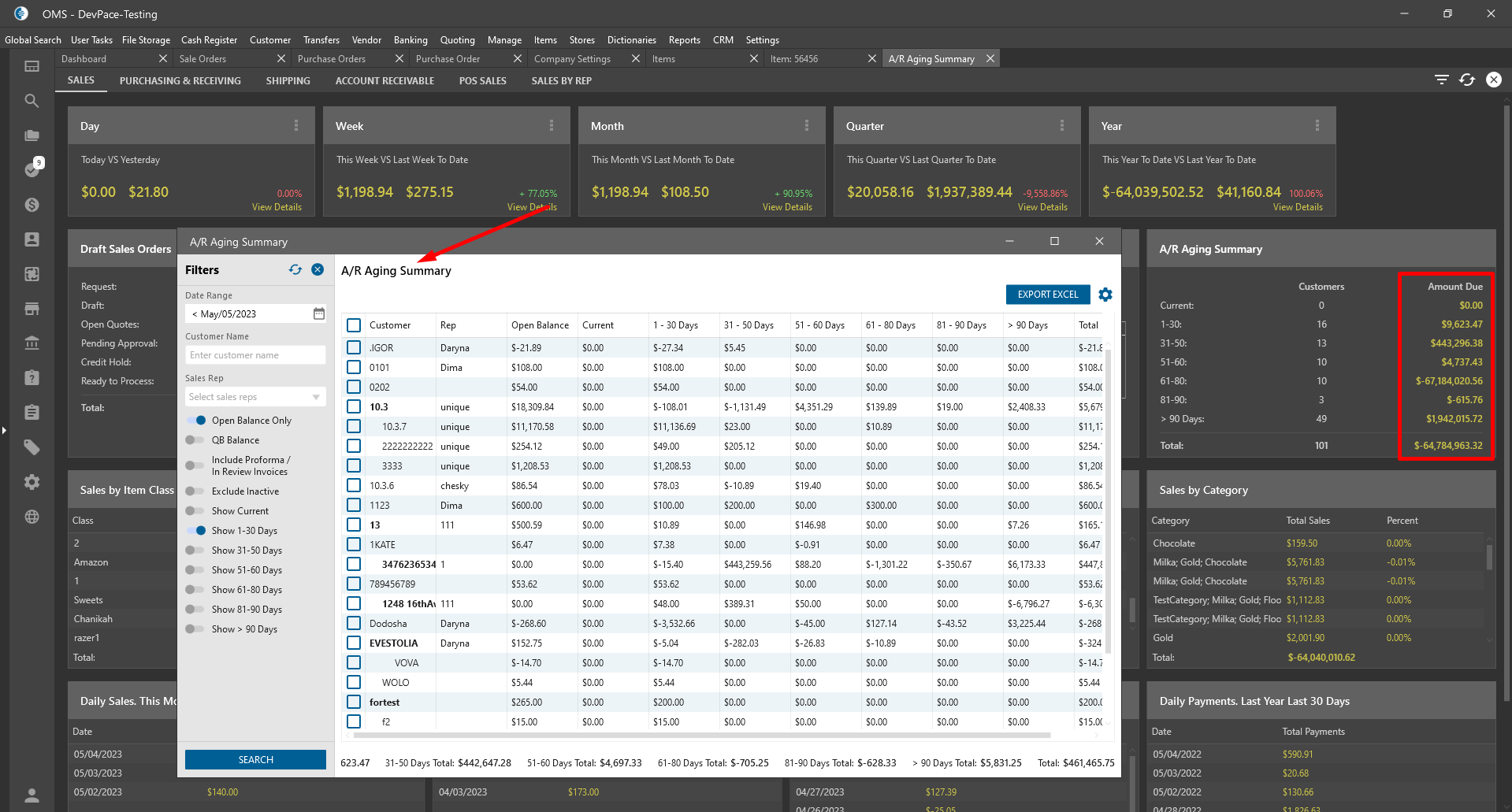
Task: Enable the QB Balance switch
Action: [x=195, y=440]
